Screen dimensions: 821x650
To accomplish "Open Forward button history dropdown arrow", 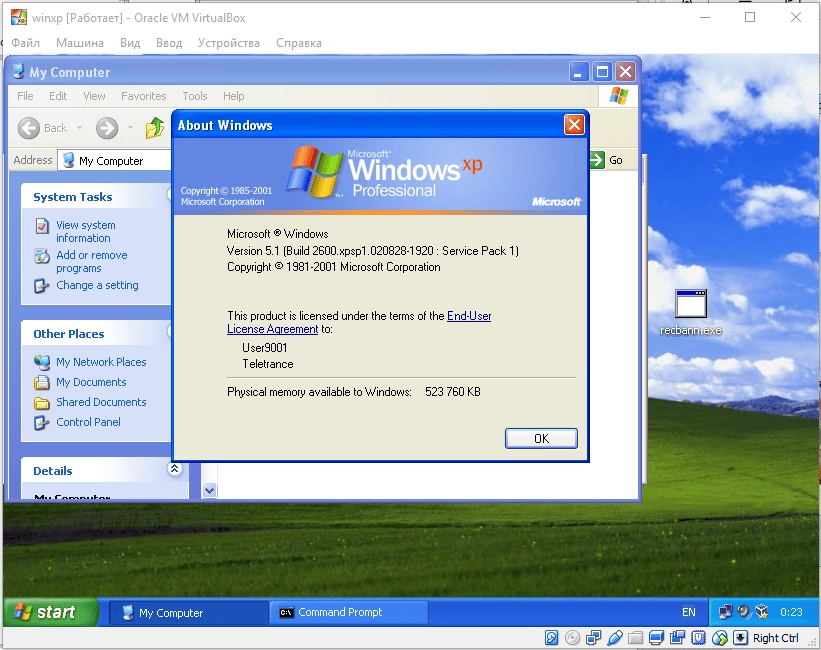I will 130,127.
